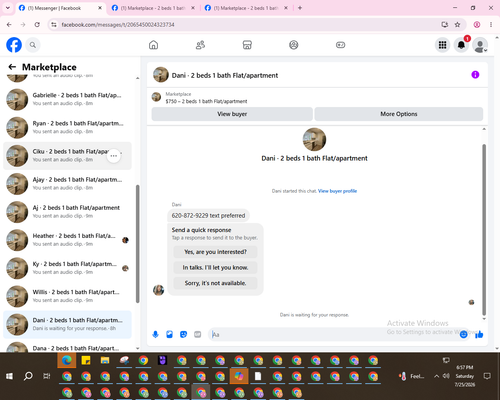The width and height of the screenshot is (500, 400).
Task: Select the Dani conversation in list
Action: pyautogui.click(x=67, y=324)
